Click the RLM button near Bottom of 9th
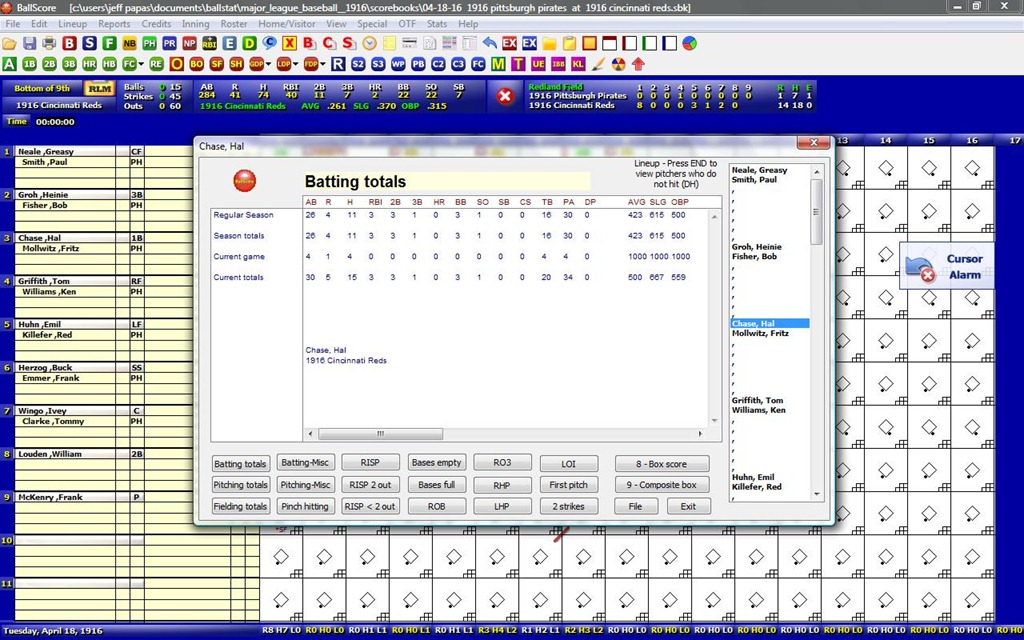This screenshot has width=1024, height=640. click(x=99, y=88)
